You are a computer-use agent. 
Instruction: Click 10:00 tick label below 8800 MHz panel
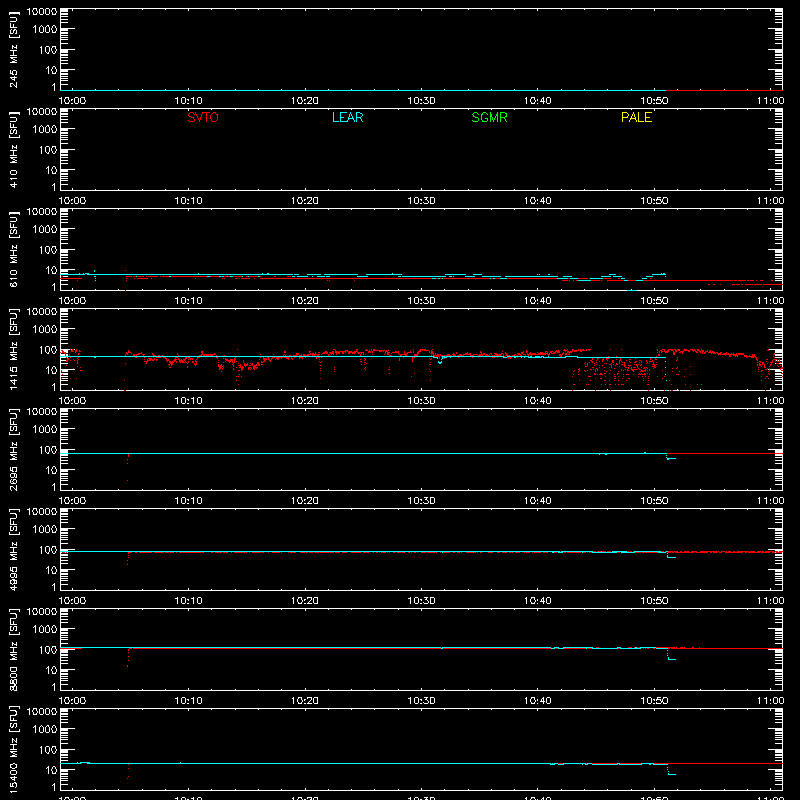[x=72, y=701]
